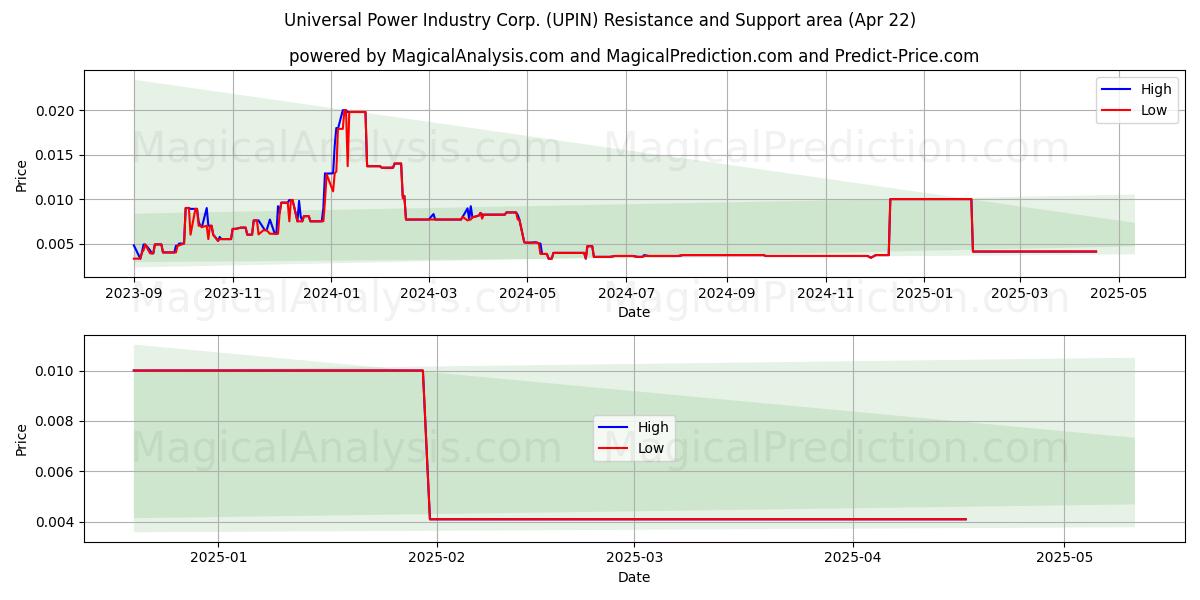Click the top chart '2025-05' date tick label

tap(1119, 294)
